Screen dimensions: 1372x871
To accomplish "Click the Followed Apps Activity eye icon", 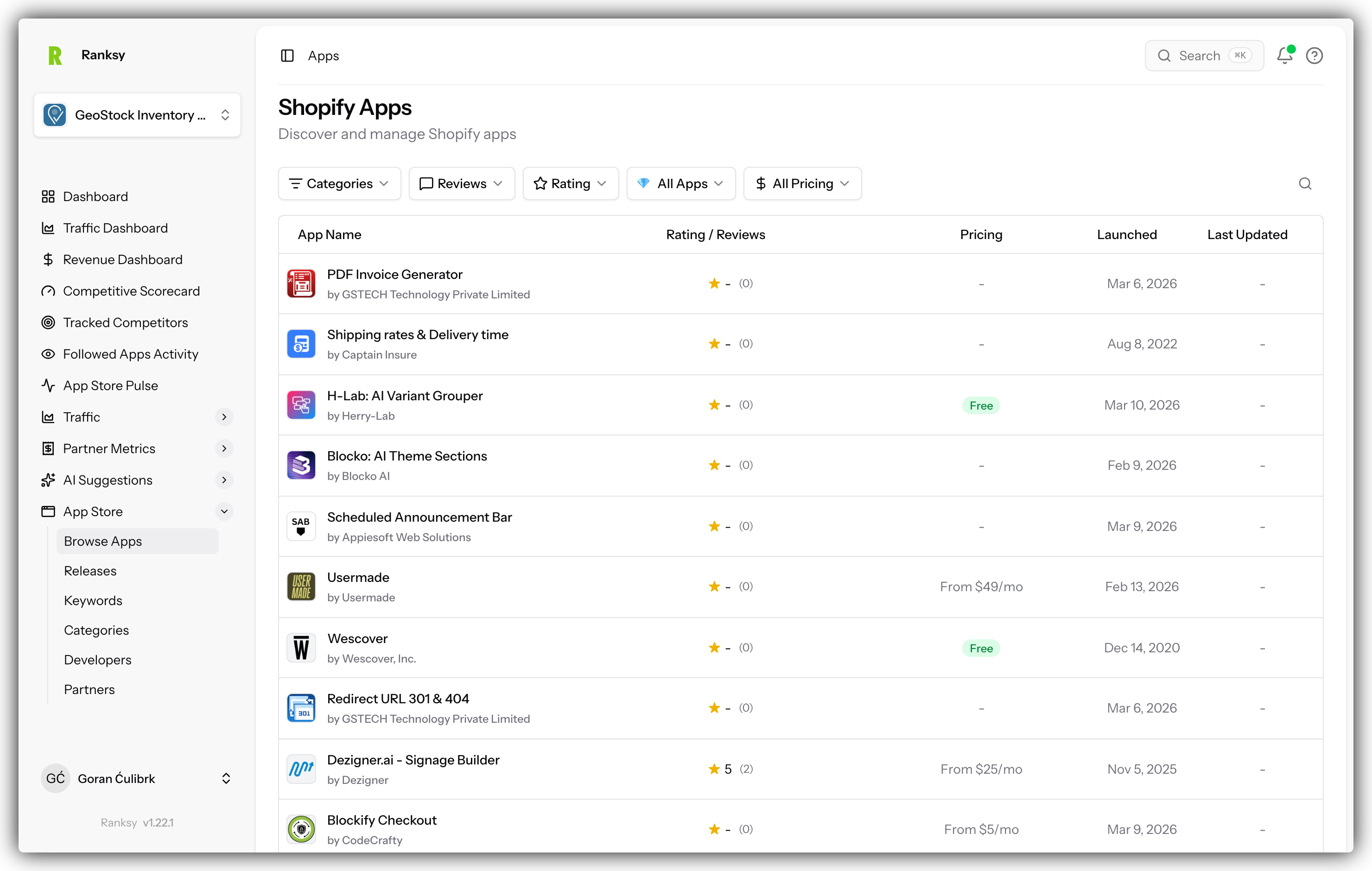I will point(48,354).
